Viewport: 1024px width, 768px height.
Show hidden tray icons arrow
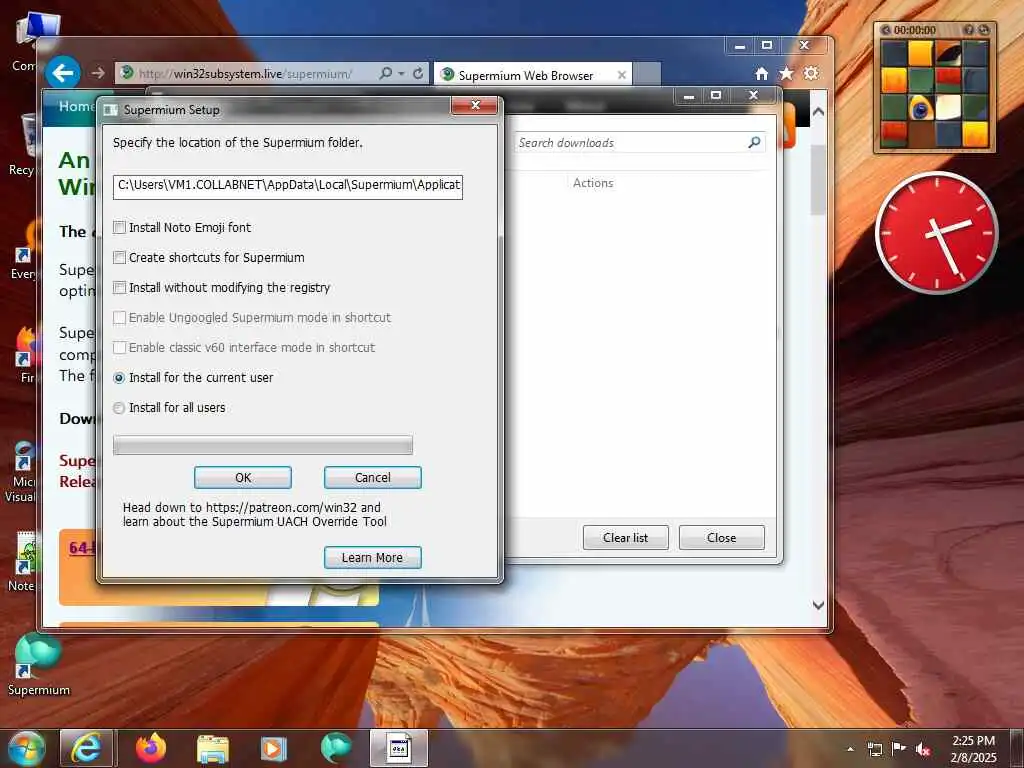coord(850,749)
